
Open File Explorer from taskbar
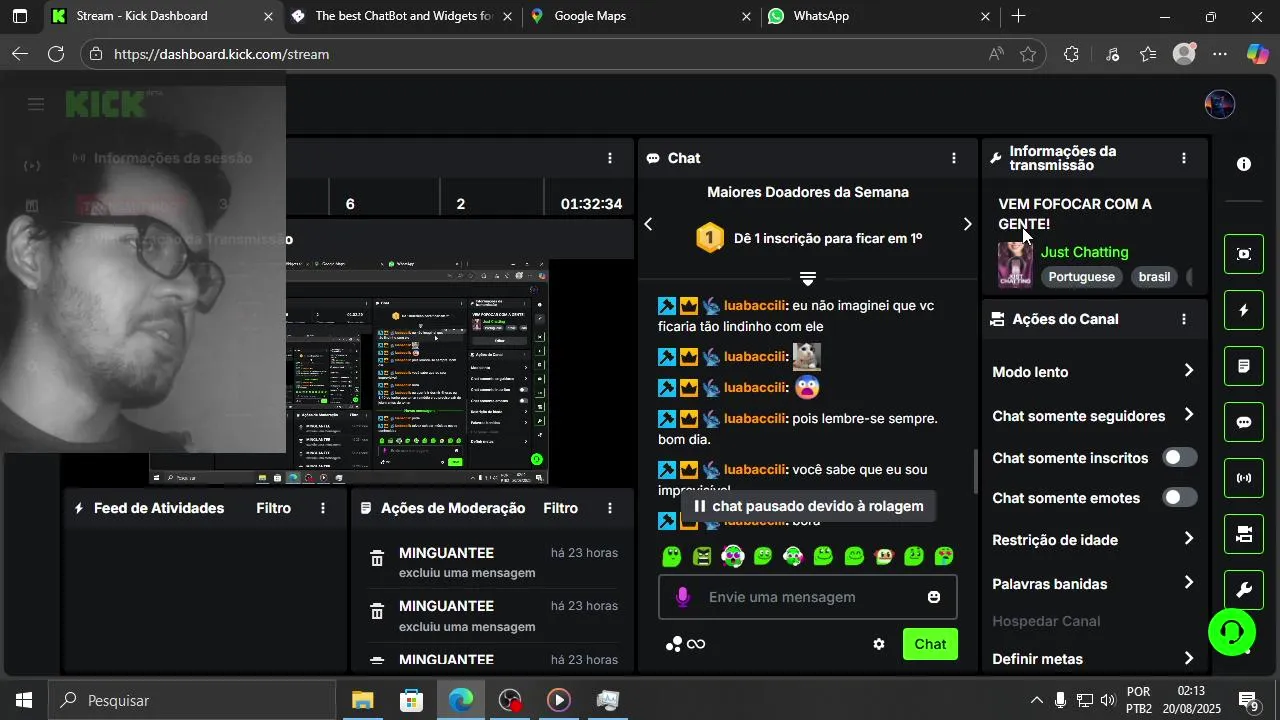point(362,700)
